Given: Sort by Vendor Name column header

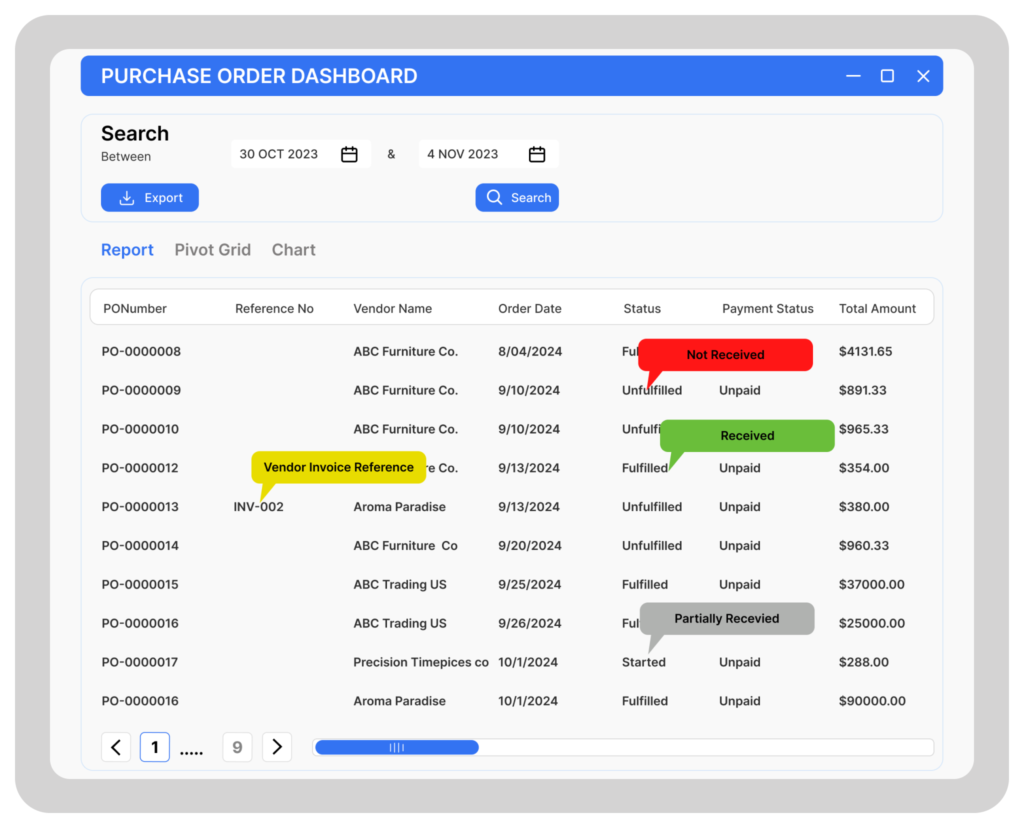Looking at the screenshot, I should [x=392, y=308].
